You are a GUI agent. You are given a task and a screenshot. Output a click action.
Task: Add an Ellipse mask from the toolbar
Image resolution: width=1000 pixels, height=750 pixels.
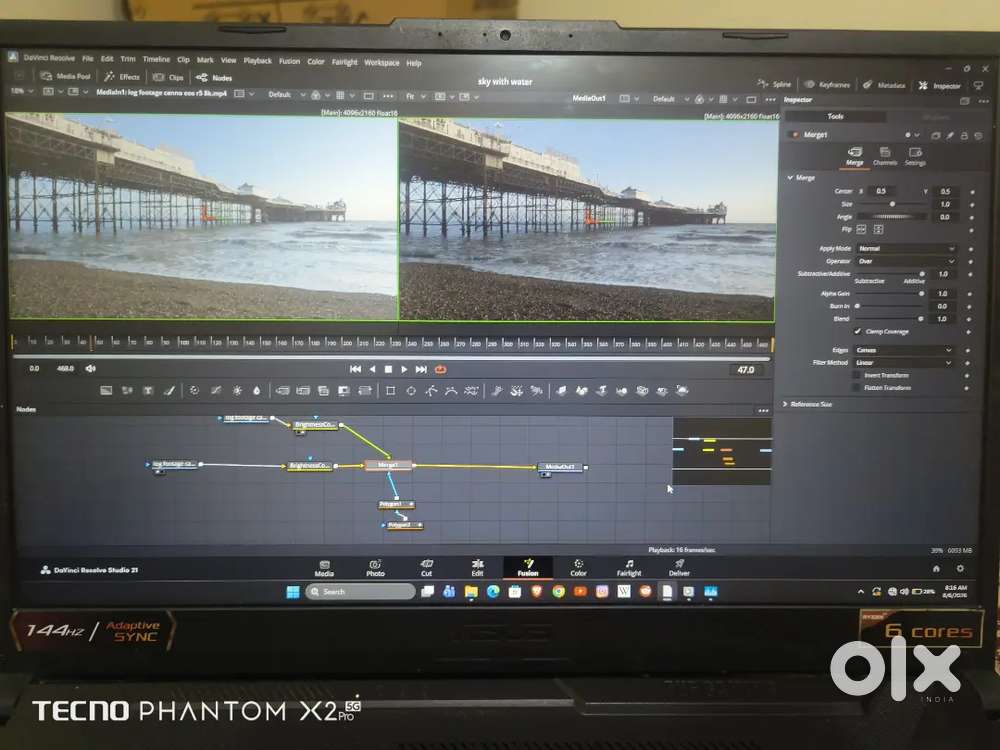point(411,390)
